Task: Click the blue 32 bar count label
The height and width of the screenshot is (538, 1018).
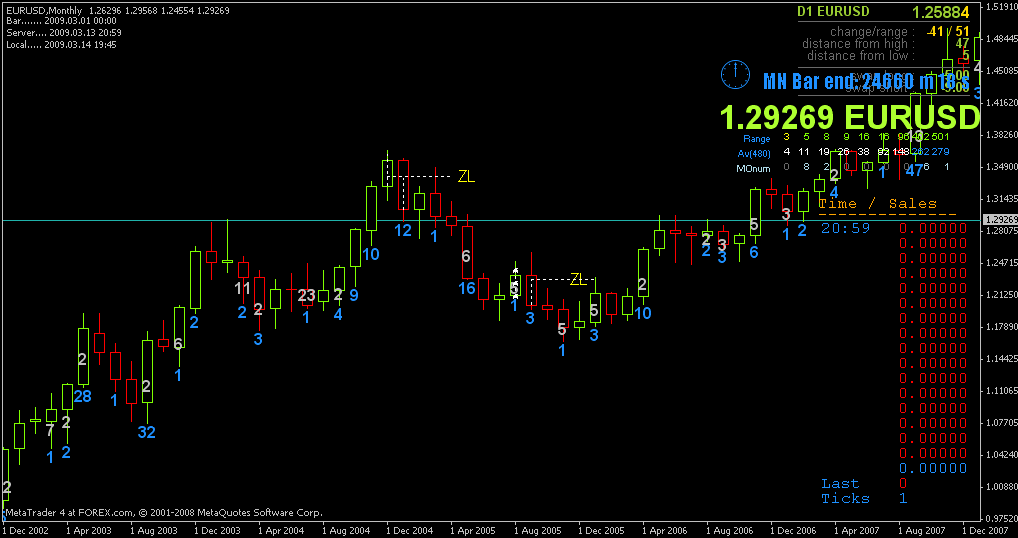Action: point(147,432)
